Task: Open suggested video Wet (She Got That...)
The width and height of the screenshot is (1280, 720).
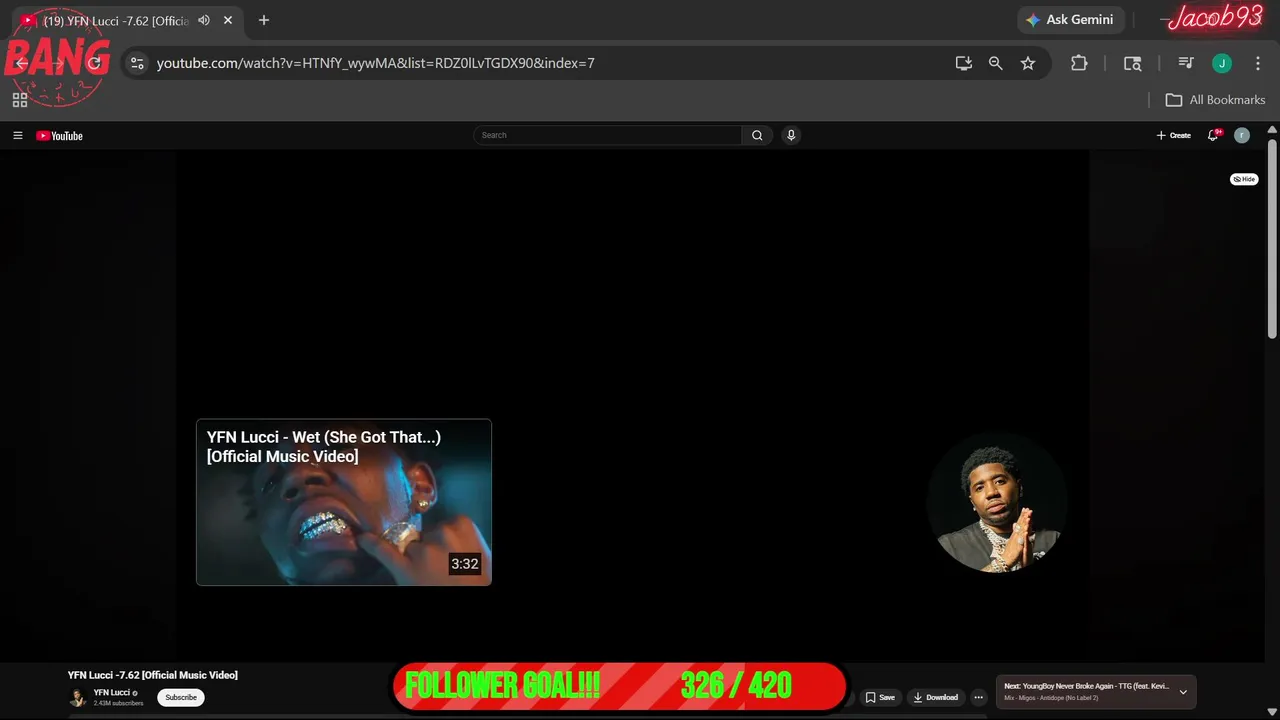Action: pyautogui.click(x=344, y=502)
